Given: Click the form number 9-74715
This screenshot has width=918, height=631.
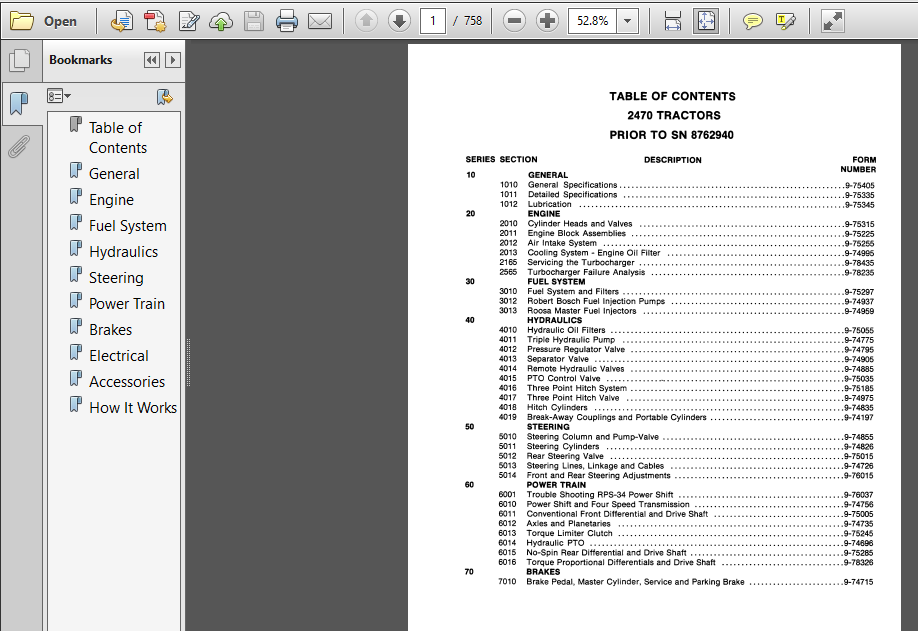Looking at the screenshot, I should (x=858, y=582).
